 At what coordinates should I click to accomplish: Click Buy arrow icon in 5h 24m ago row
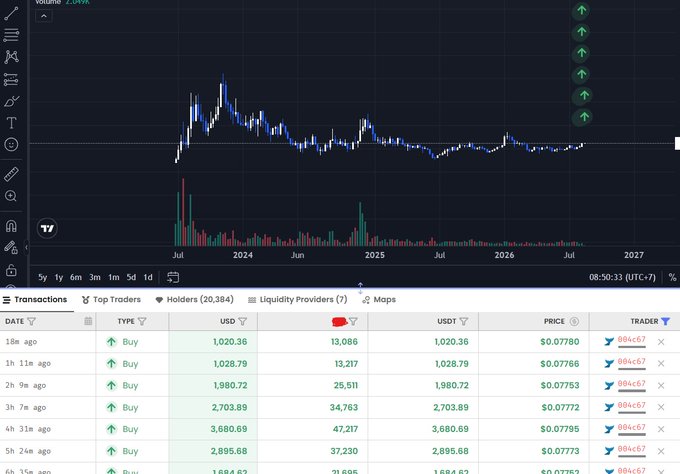click(111, 451)
